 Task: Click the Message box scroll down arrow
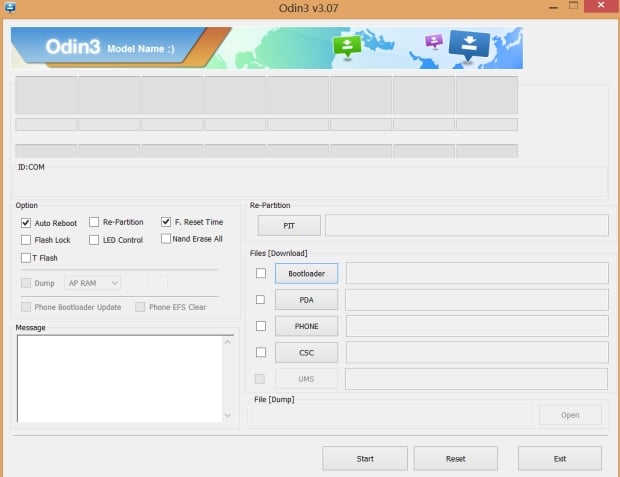pyautogui.click(x=228, y=415)
